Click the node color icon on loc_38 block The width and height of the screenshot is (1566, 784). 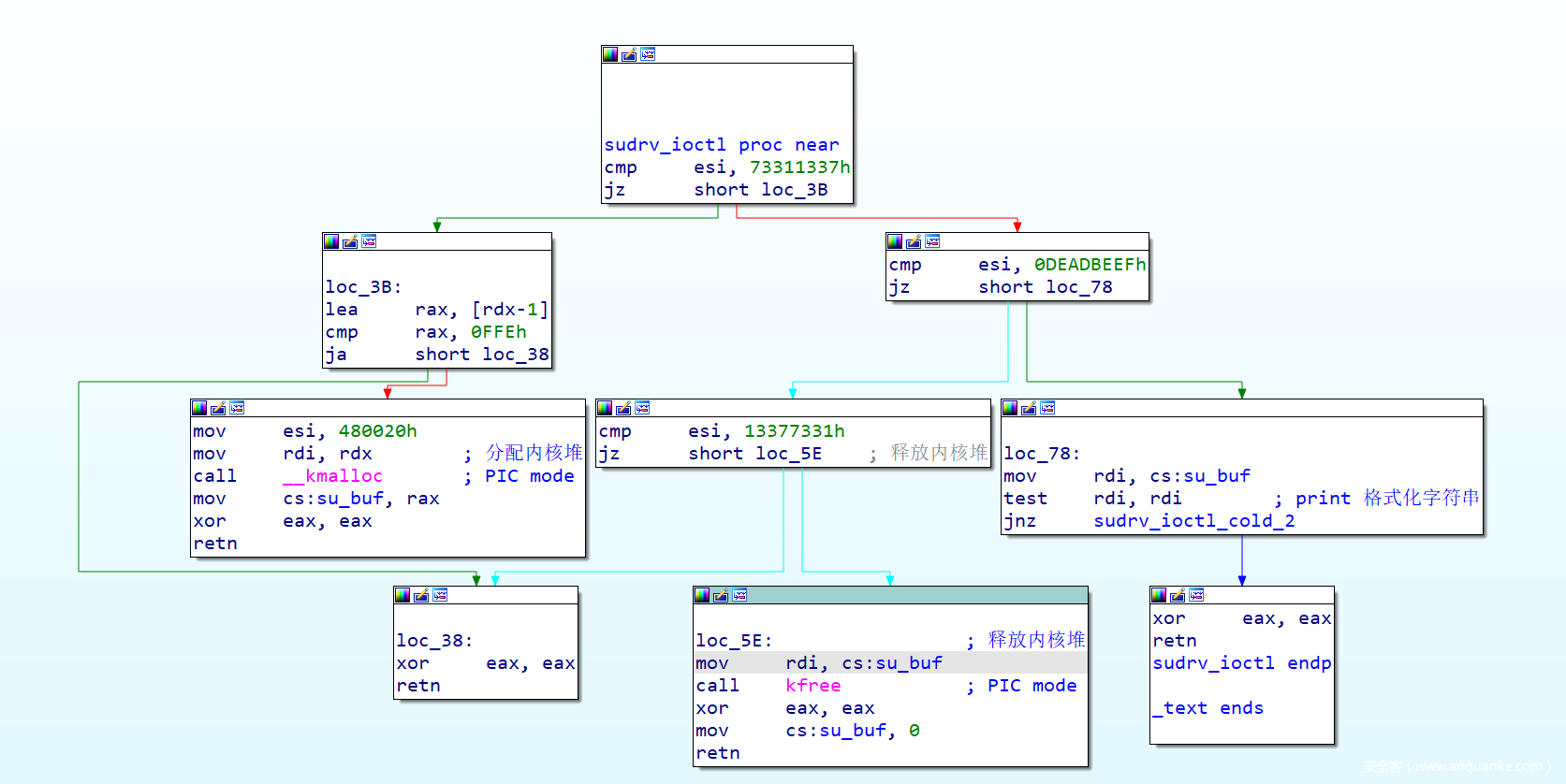[402, 595]
